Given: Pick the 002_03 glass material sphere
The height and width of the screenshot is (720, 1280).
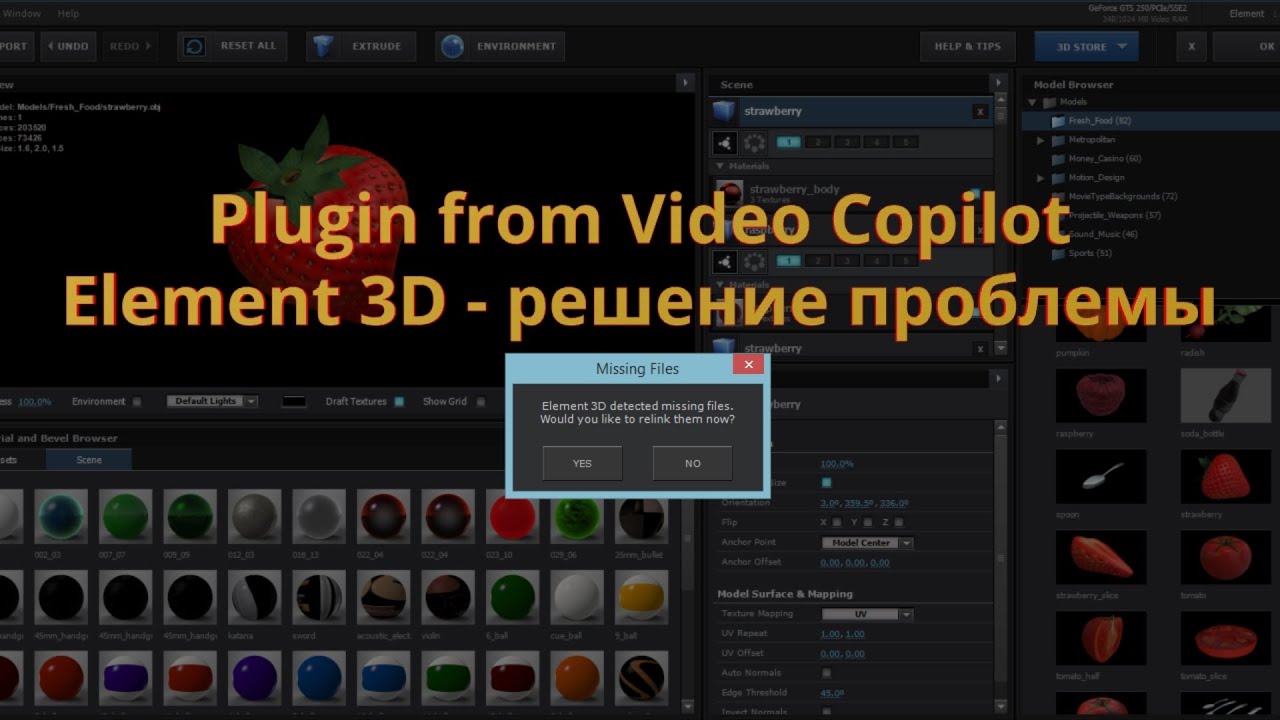Looking at the screenshot, I should point(61,516).
